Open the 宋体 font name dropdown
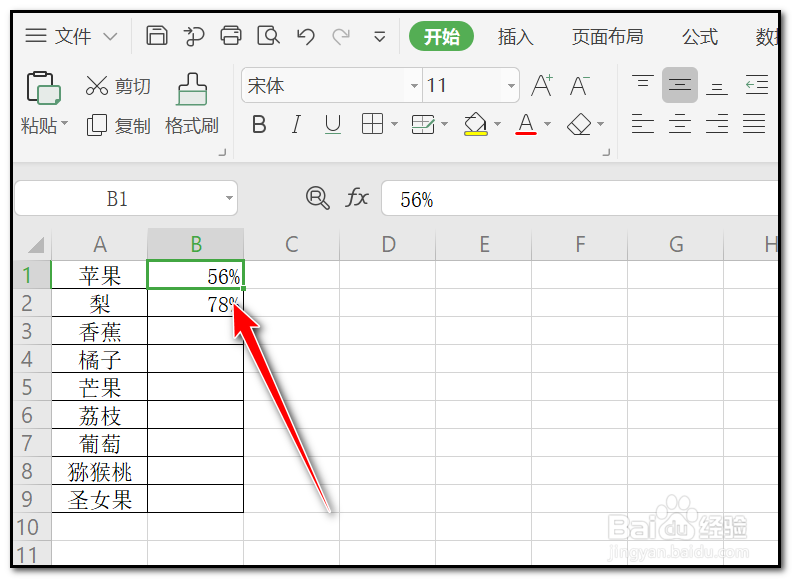792x579 pixels. 414,85
